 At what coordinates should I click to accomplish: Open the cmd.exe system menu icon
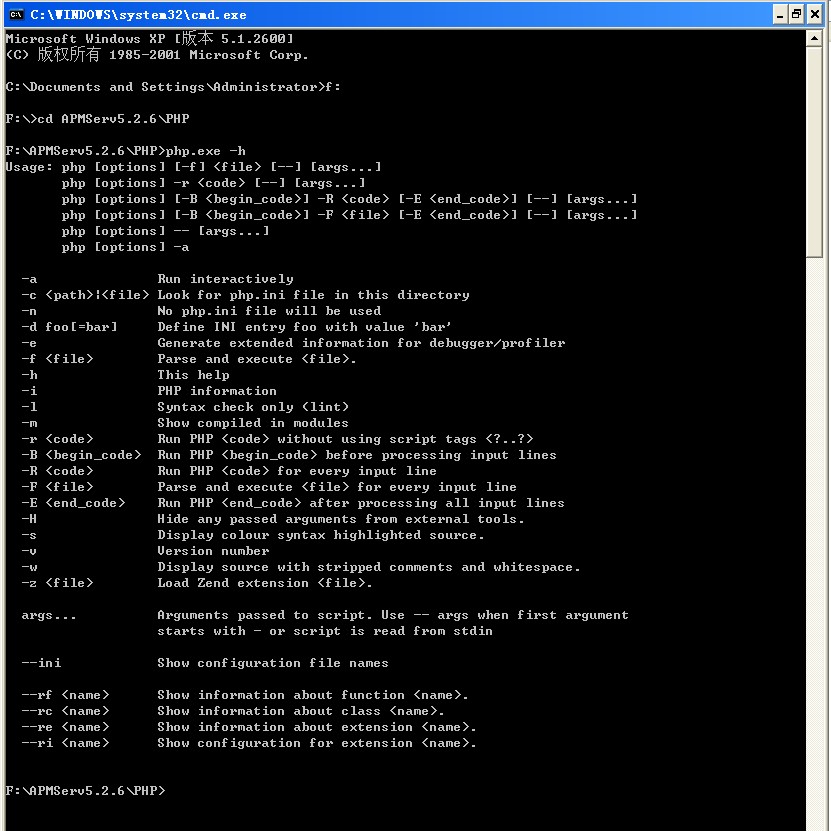click(16, 14)
